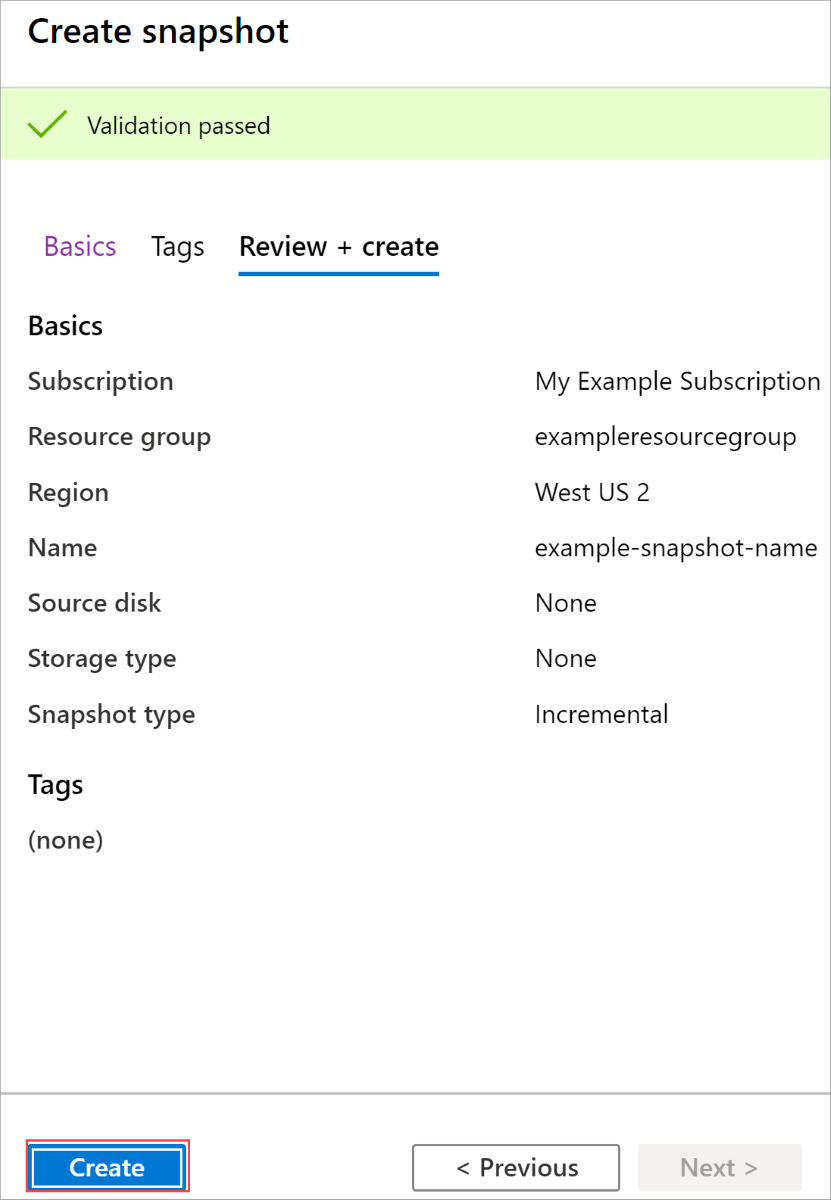Click the Create button
The height and width of the screenshot is (1200, 831).
(106, 1167)
